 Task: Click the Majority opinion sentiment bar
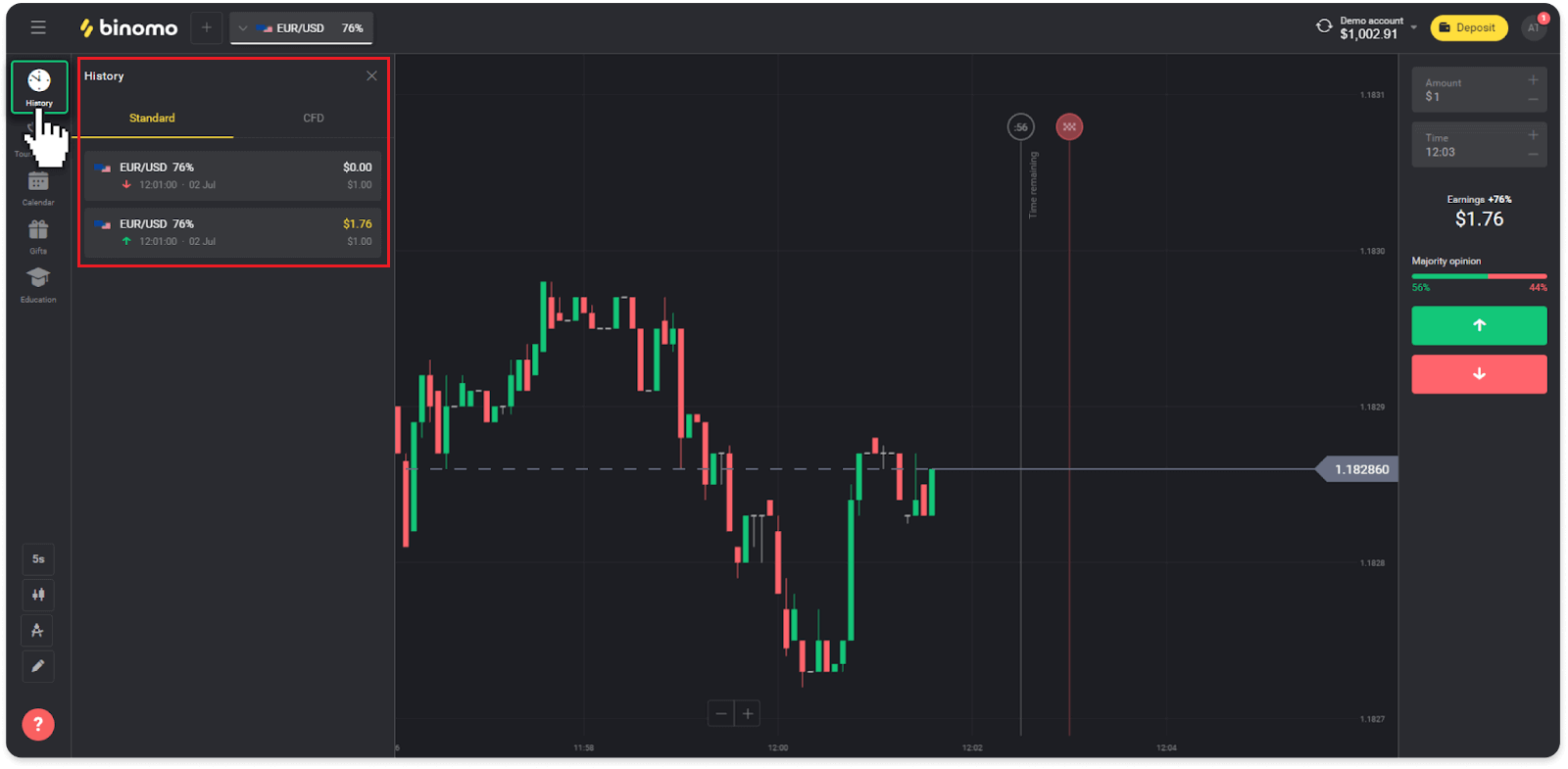point(1479,276)
